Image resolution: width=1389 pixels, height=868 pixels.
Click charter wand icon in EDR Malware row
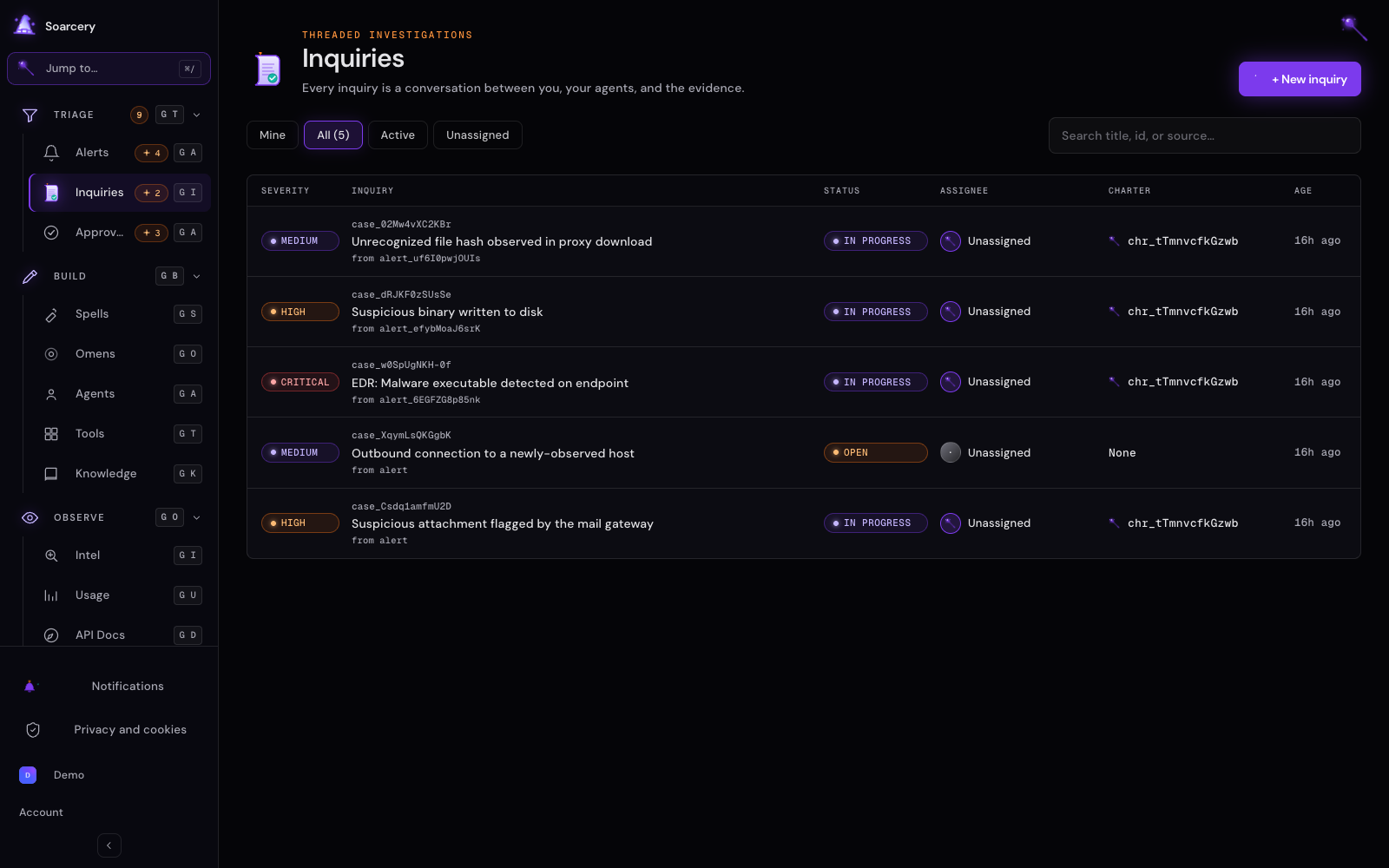1114,382
